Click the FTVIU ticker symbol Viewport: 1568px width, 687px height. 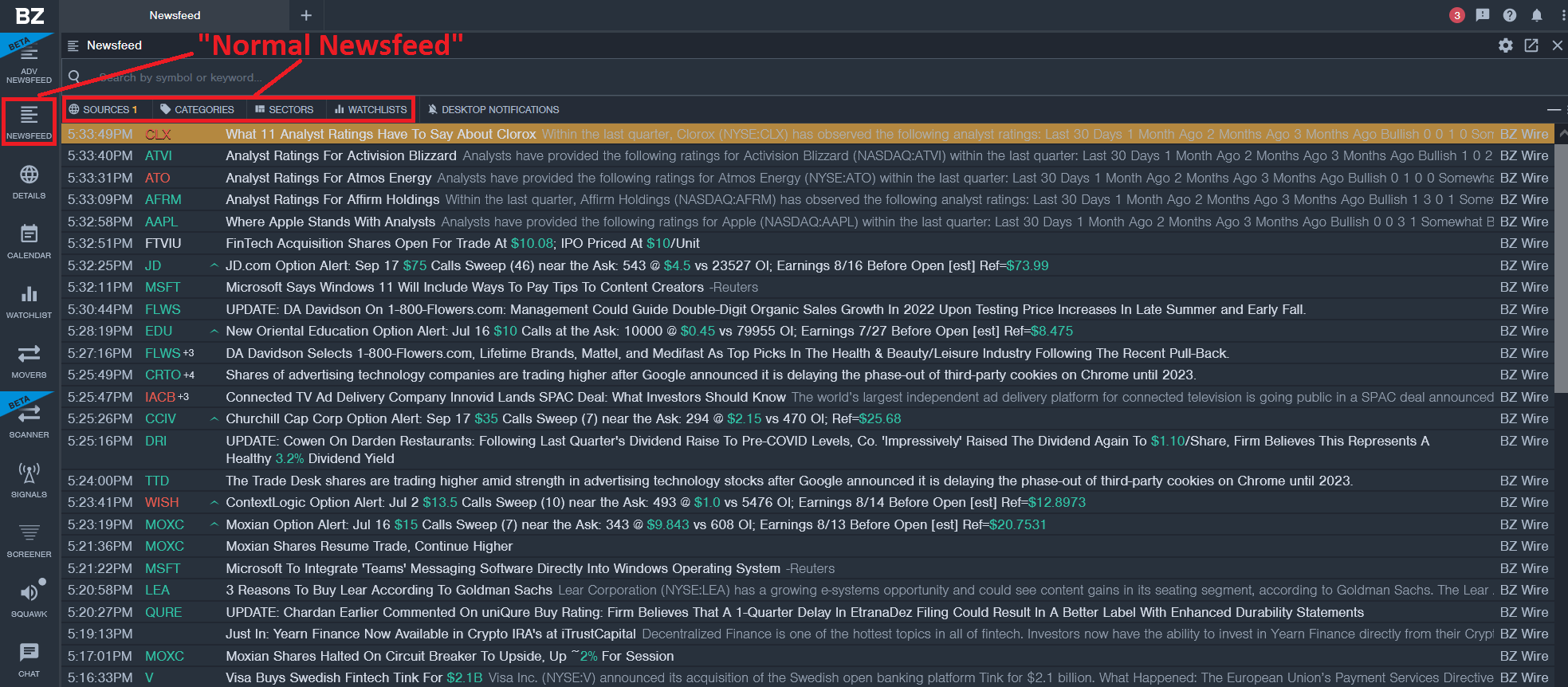click(163, 243)
